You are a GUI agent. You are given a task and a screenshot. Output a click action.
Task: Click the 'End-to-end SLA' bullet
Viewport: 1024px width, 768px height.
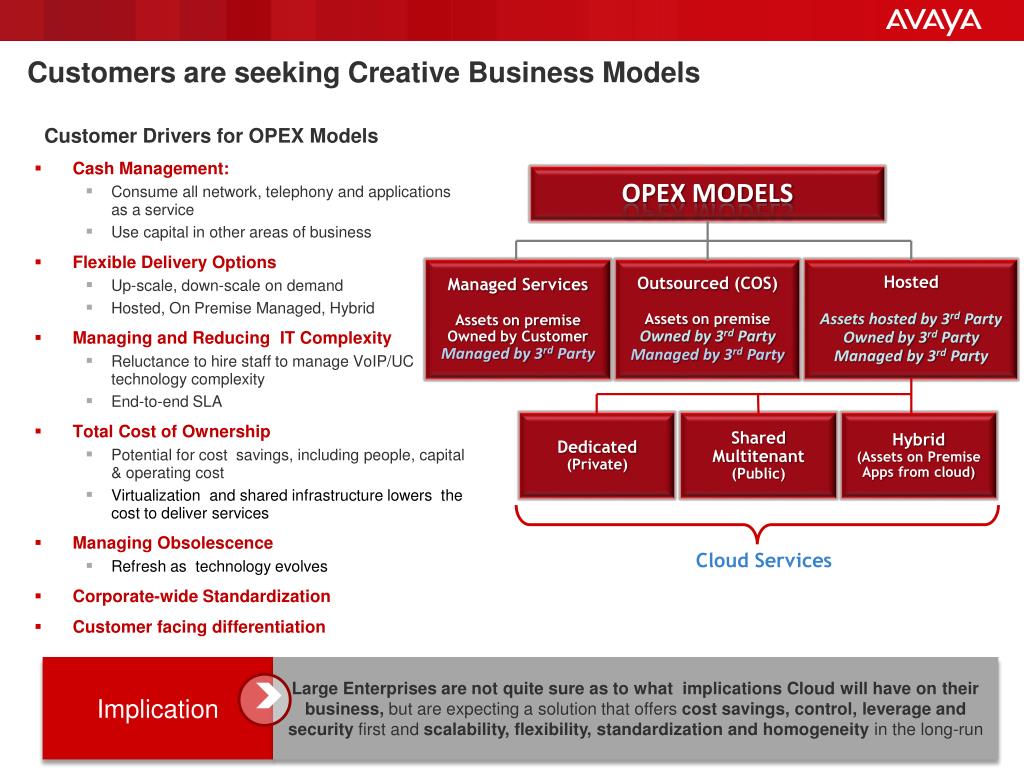point(167,402)
